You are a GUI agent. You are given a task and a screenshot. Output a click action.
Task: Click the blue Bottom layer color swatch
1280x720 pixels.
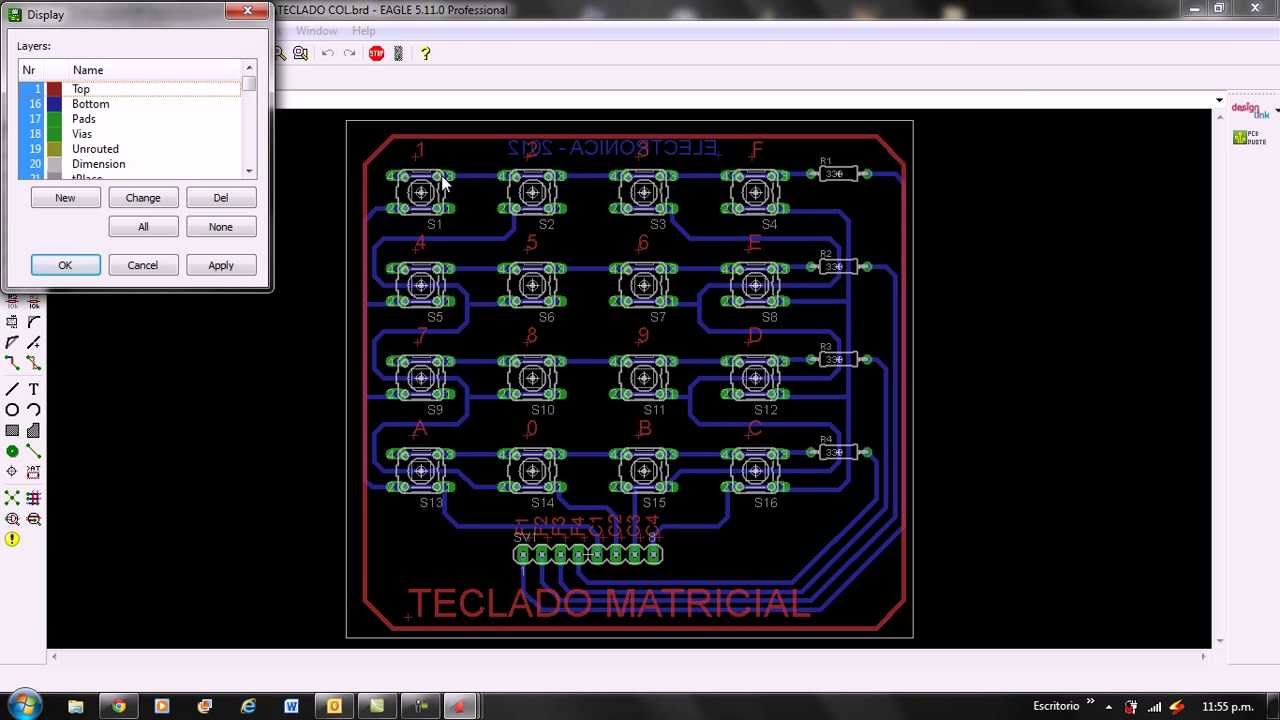[x=54, y=104]
